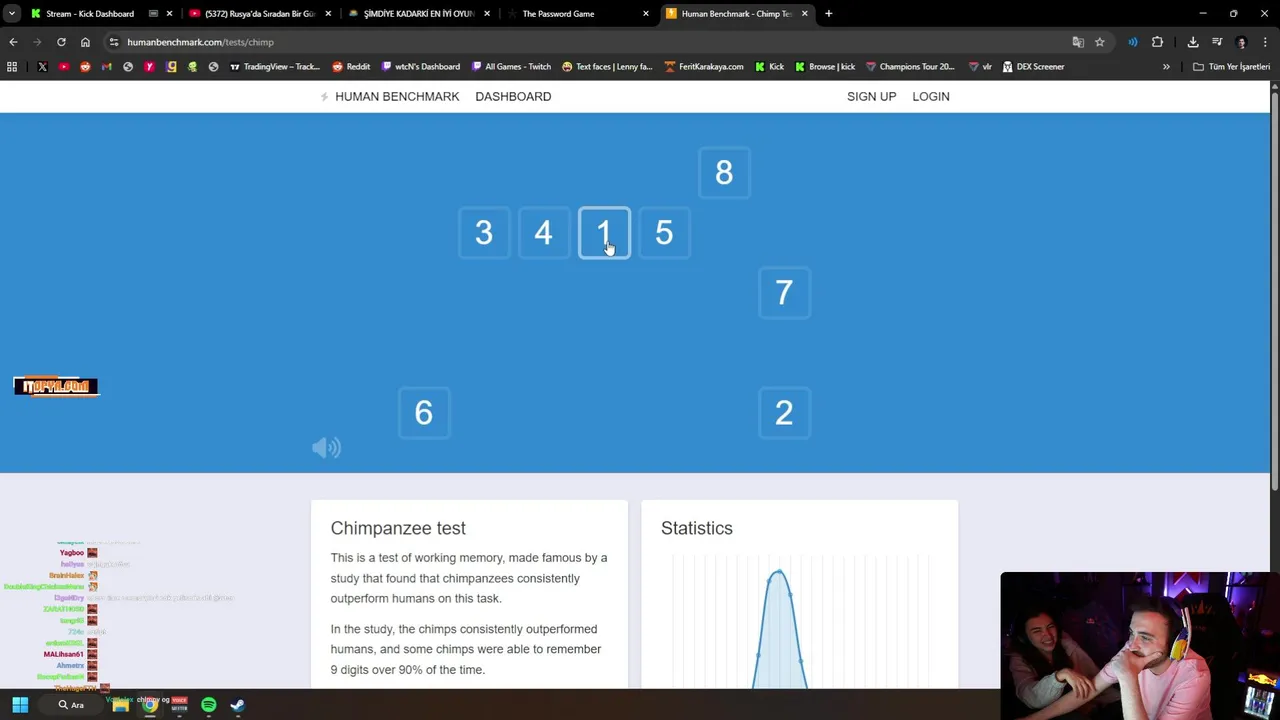
Task: Click the number 4 tile
Action: [x=544, y=233]
